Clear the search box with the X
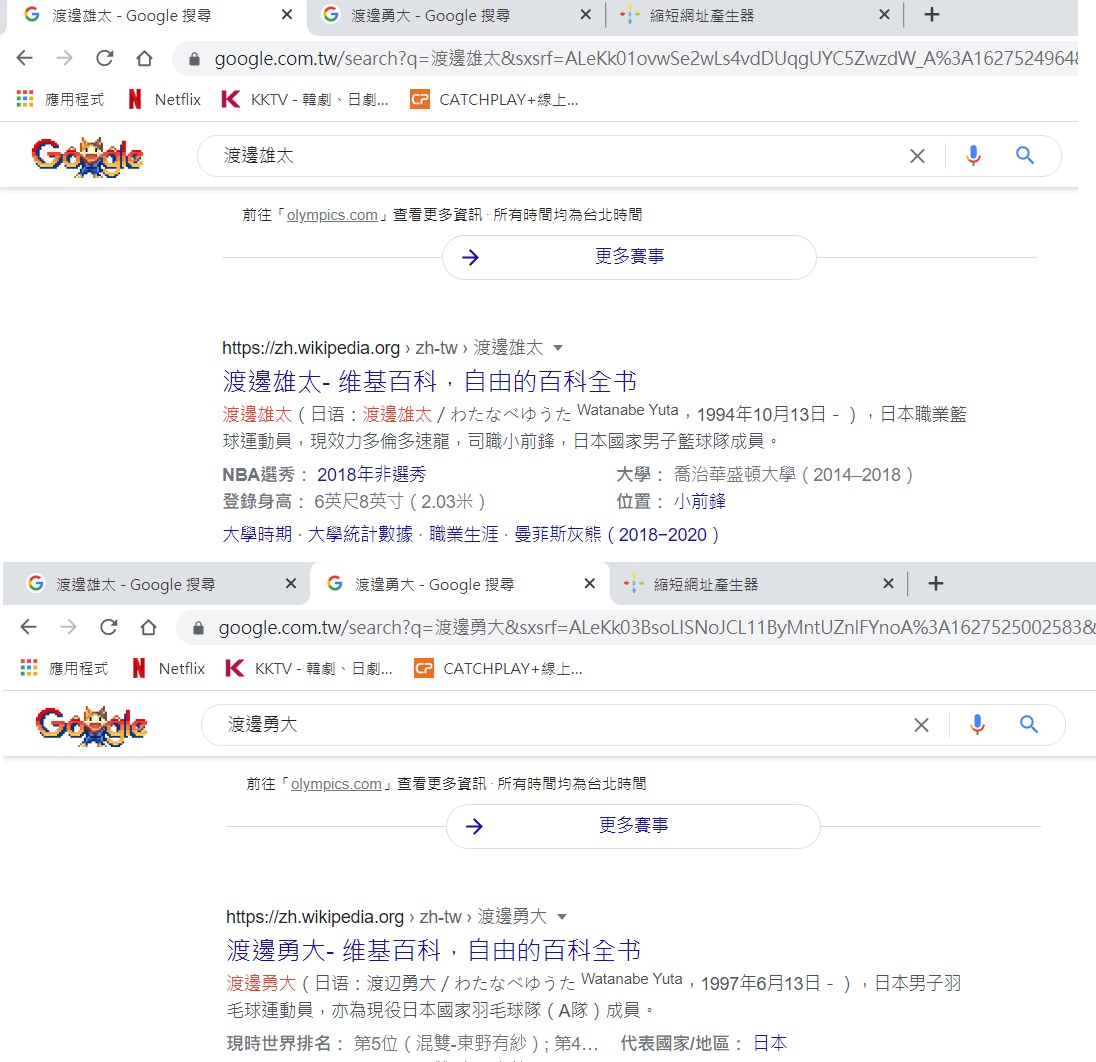Screen dimensions: 1096x1062 917,156
